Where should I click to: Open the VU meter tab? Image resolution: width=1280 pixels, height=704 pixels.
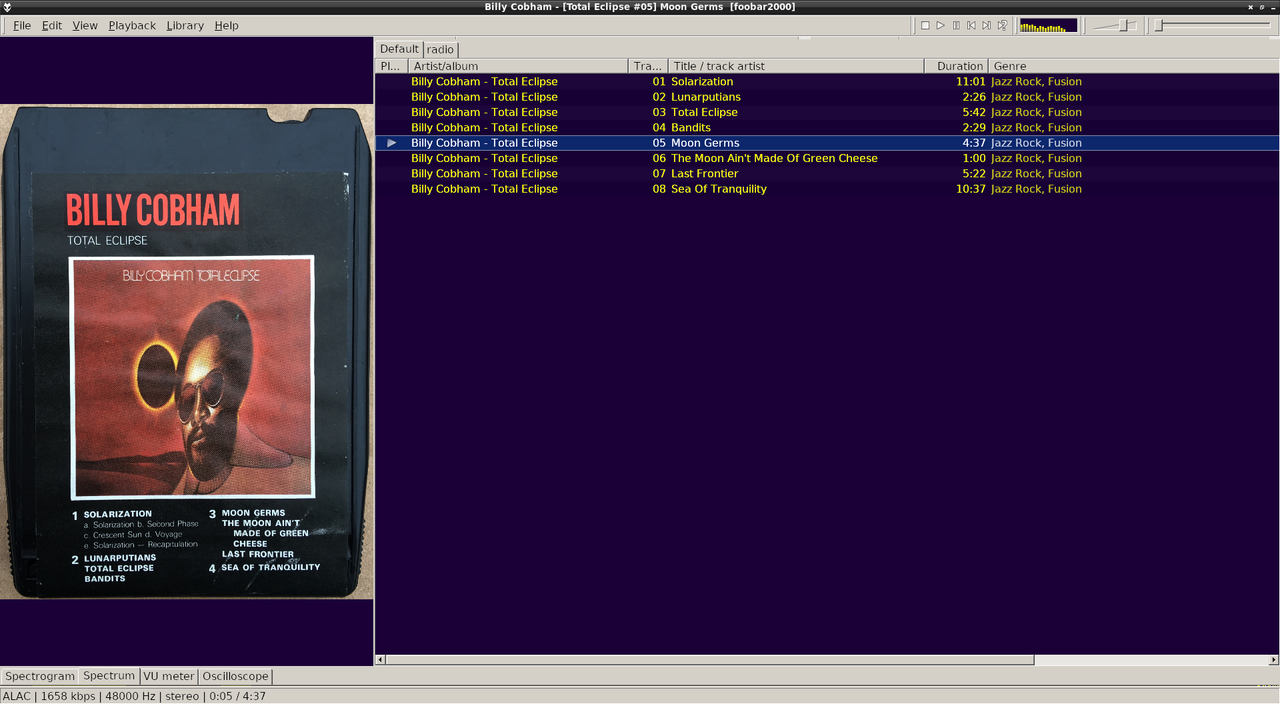(x=169, y=676)
